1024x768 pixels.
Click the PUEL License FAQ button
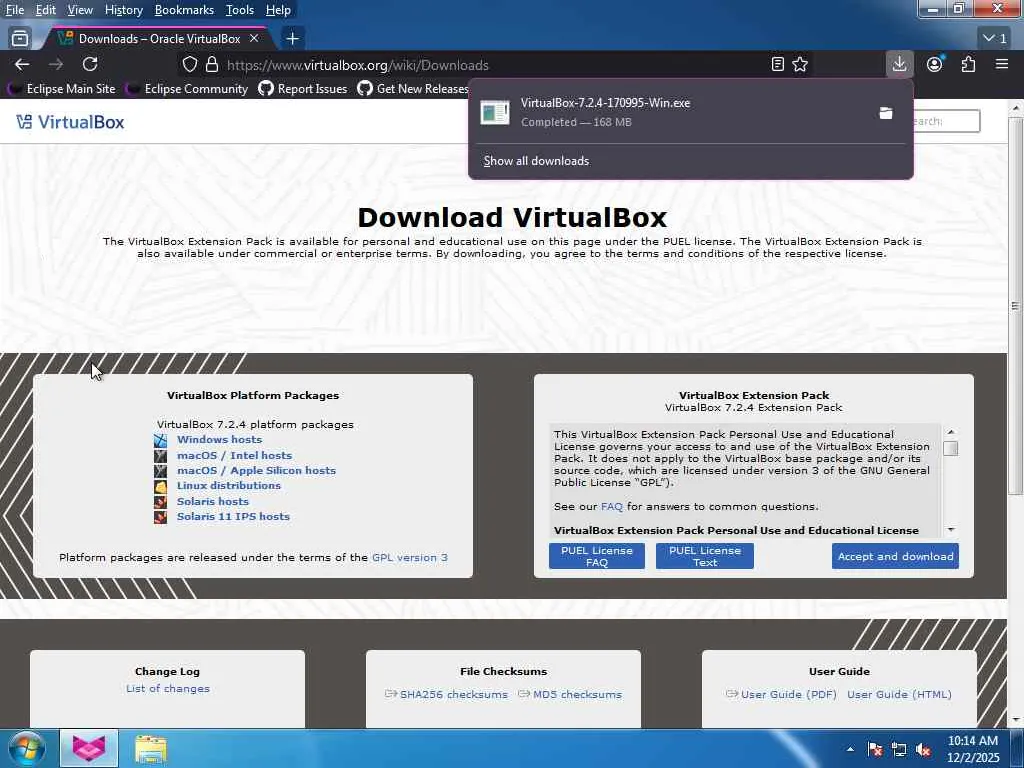tap(597, 556)
